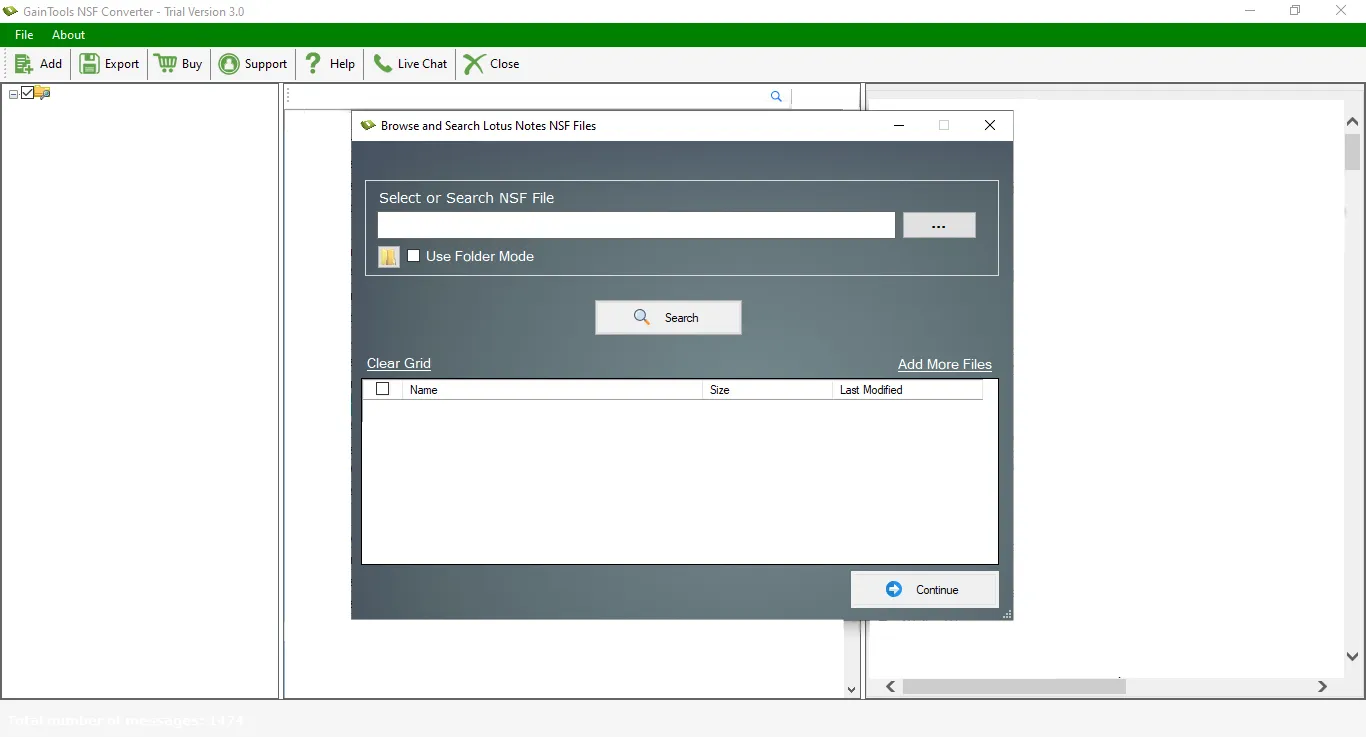Click the NSF file path input field
This screenshot has width=1366, height=737.
click(636, 225)
